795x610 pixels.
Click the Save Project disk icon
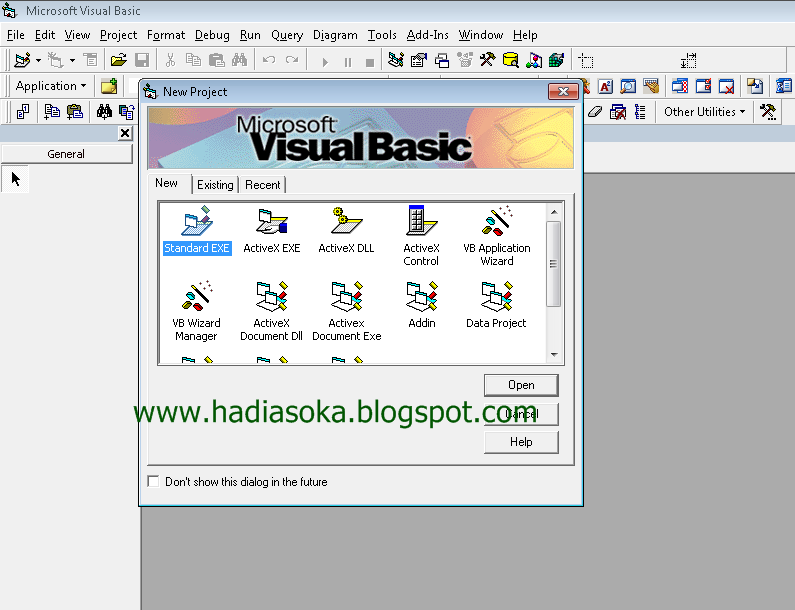[x=142, y=60]
